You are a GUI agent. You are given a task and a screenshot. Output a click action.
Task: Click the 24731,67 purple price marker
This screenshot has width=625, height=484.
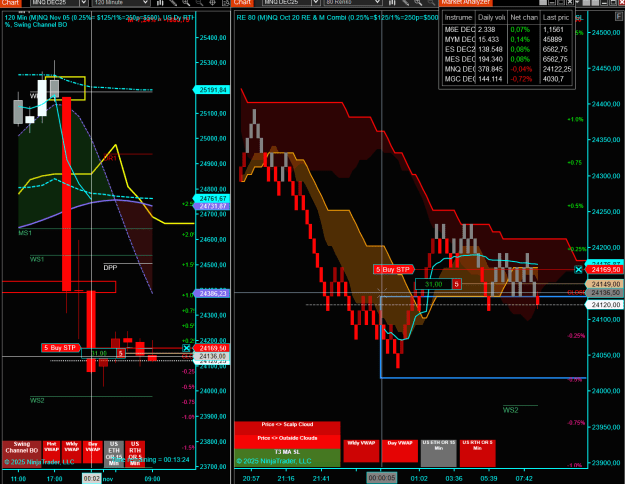212,206
